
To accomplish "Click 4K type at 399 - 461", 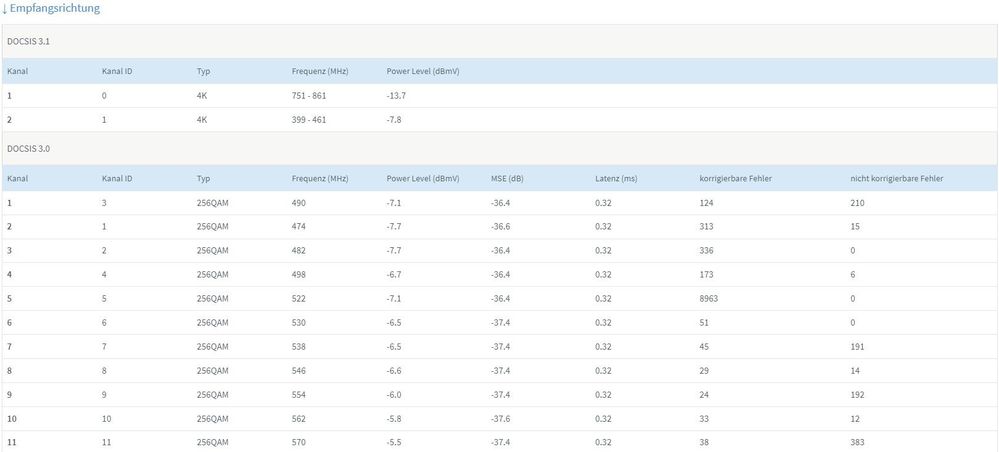I will pos(202,119).
